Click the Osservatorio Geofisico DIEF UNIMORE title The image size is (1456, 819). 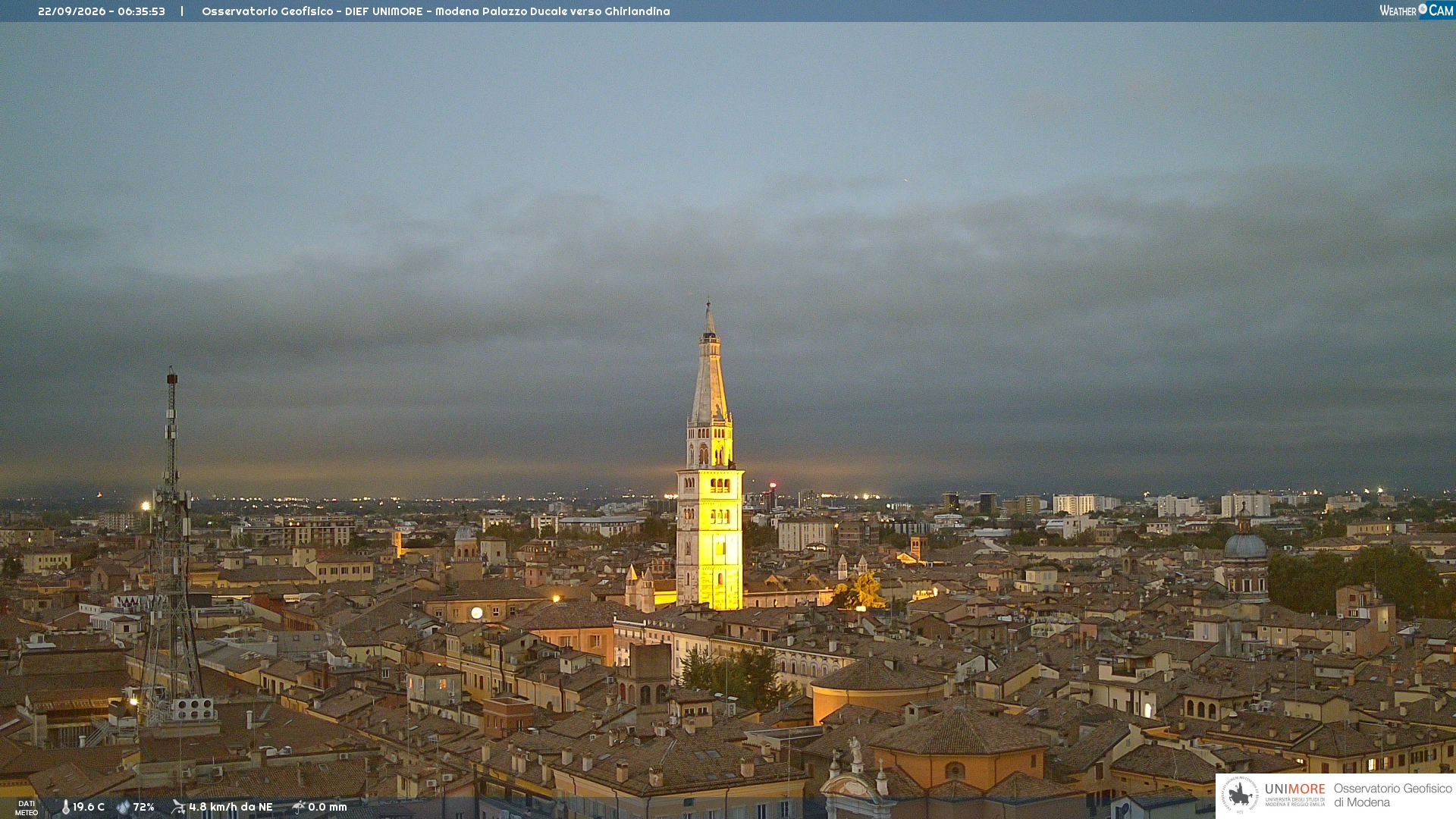(436, 11)
